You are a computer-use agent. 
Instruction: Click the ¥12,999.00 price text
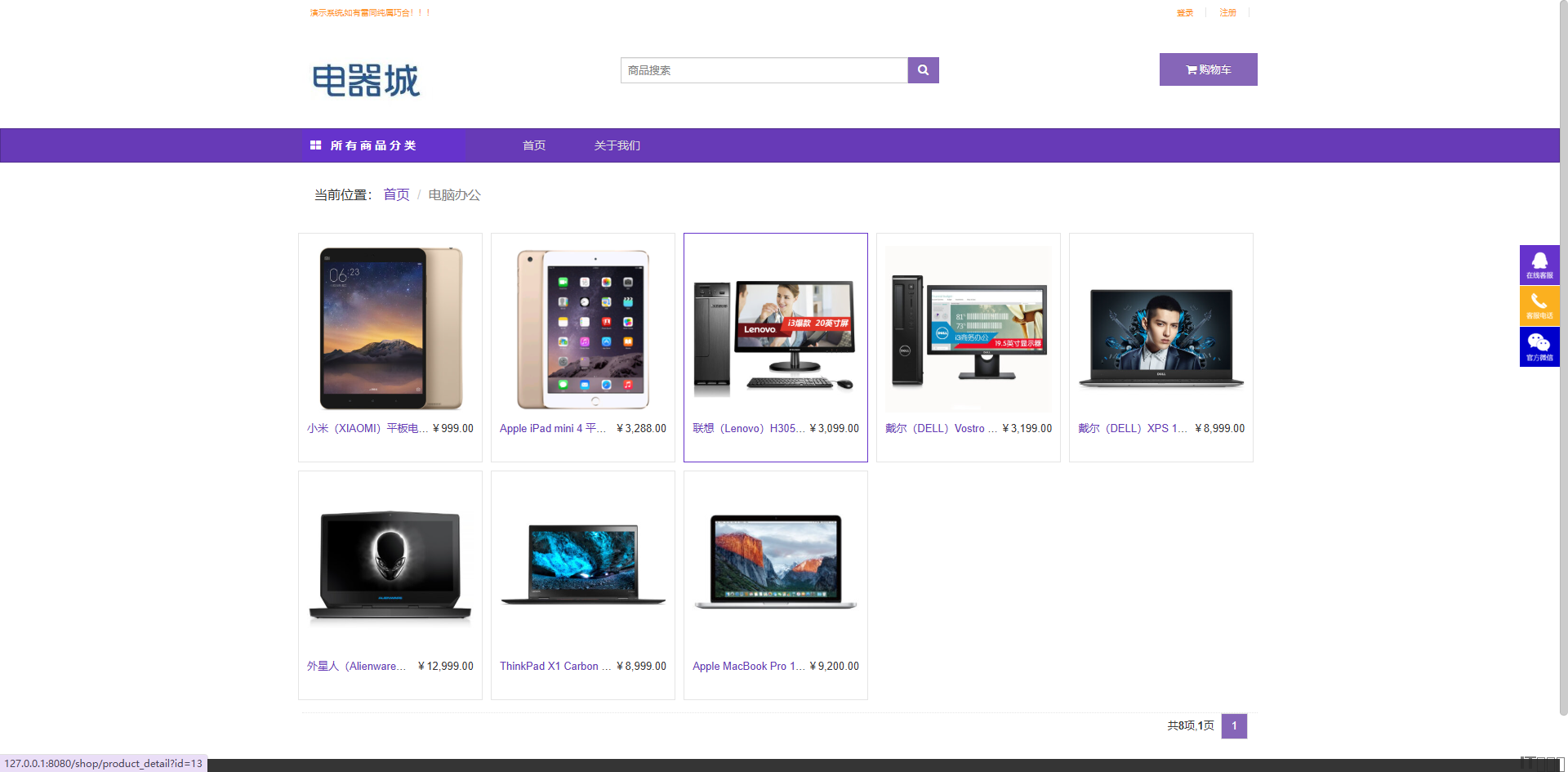point(446,666)
